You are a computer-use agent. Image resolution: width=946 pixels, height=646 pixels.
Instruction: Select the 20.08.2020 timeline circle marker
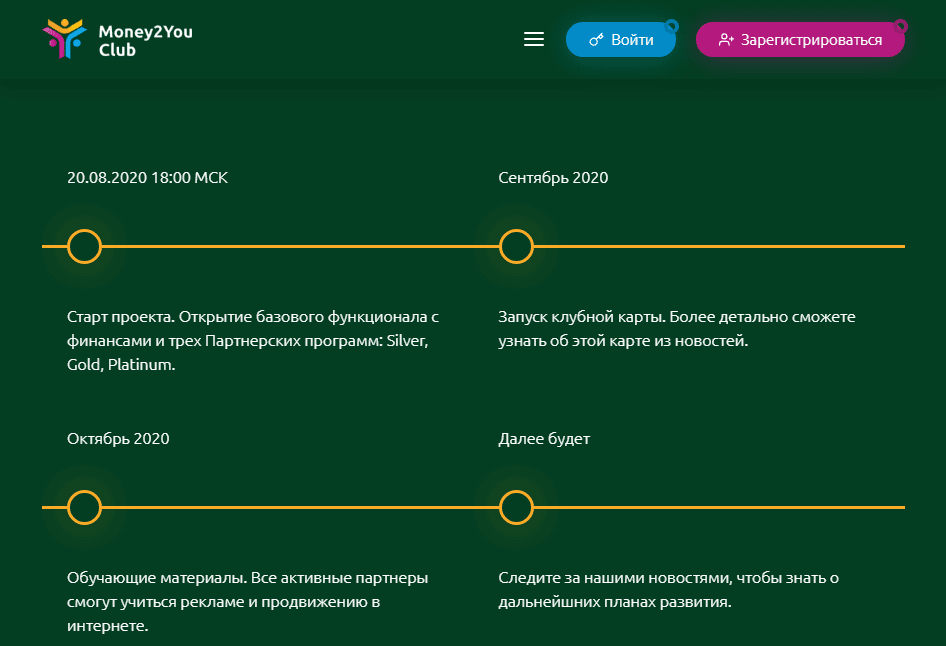click(85, 246)
